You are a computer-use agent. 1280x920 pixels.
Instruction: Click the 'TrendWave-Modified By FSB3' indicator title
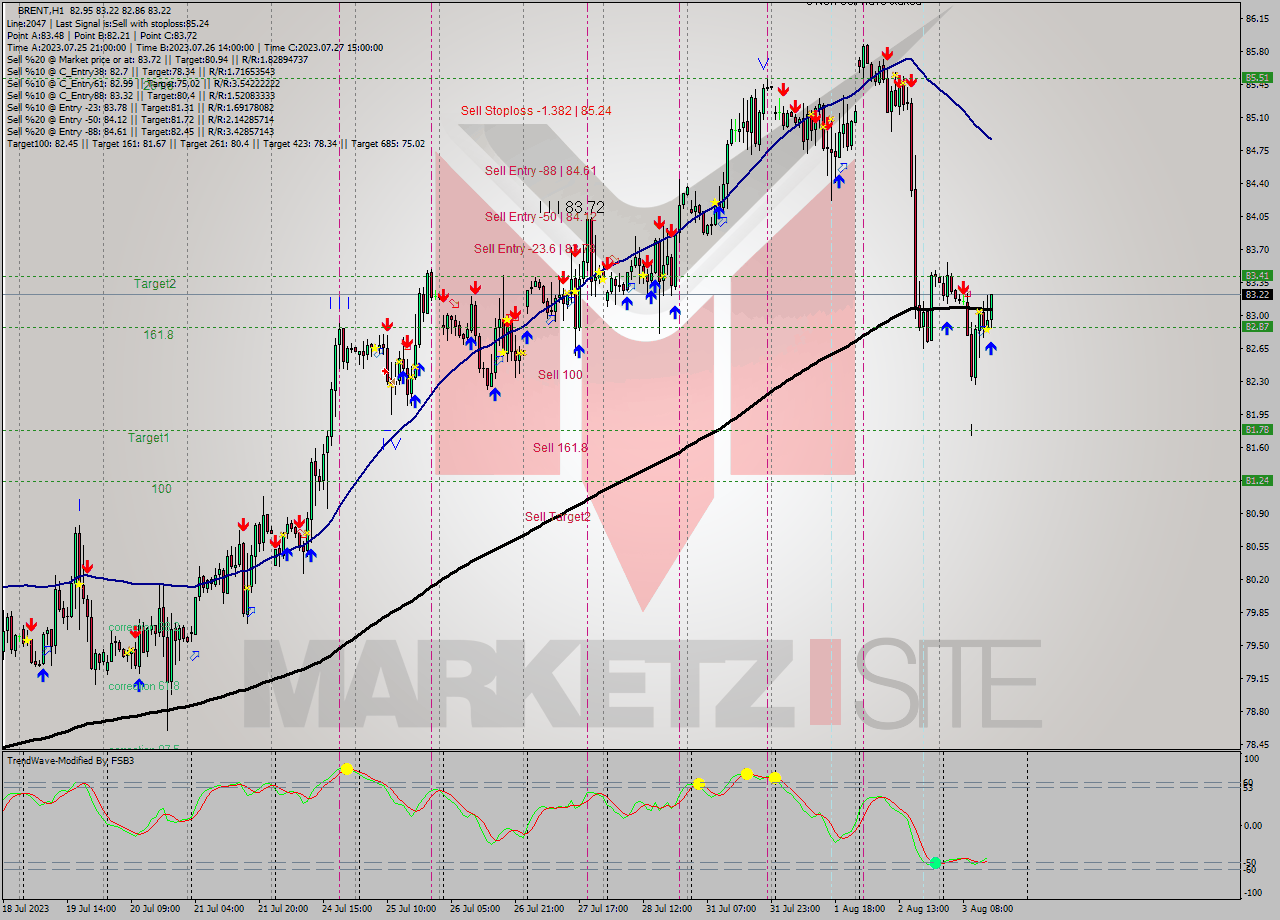point(71,761)
